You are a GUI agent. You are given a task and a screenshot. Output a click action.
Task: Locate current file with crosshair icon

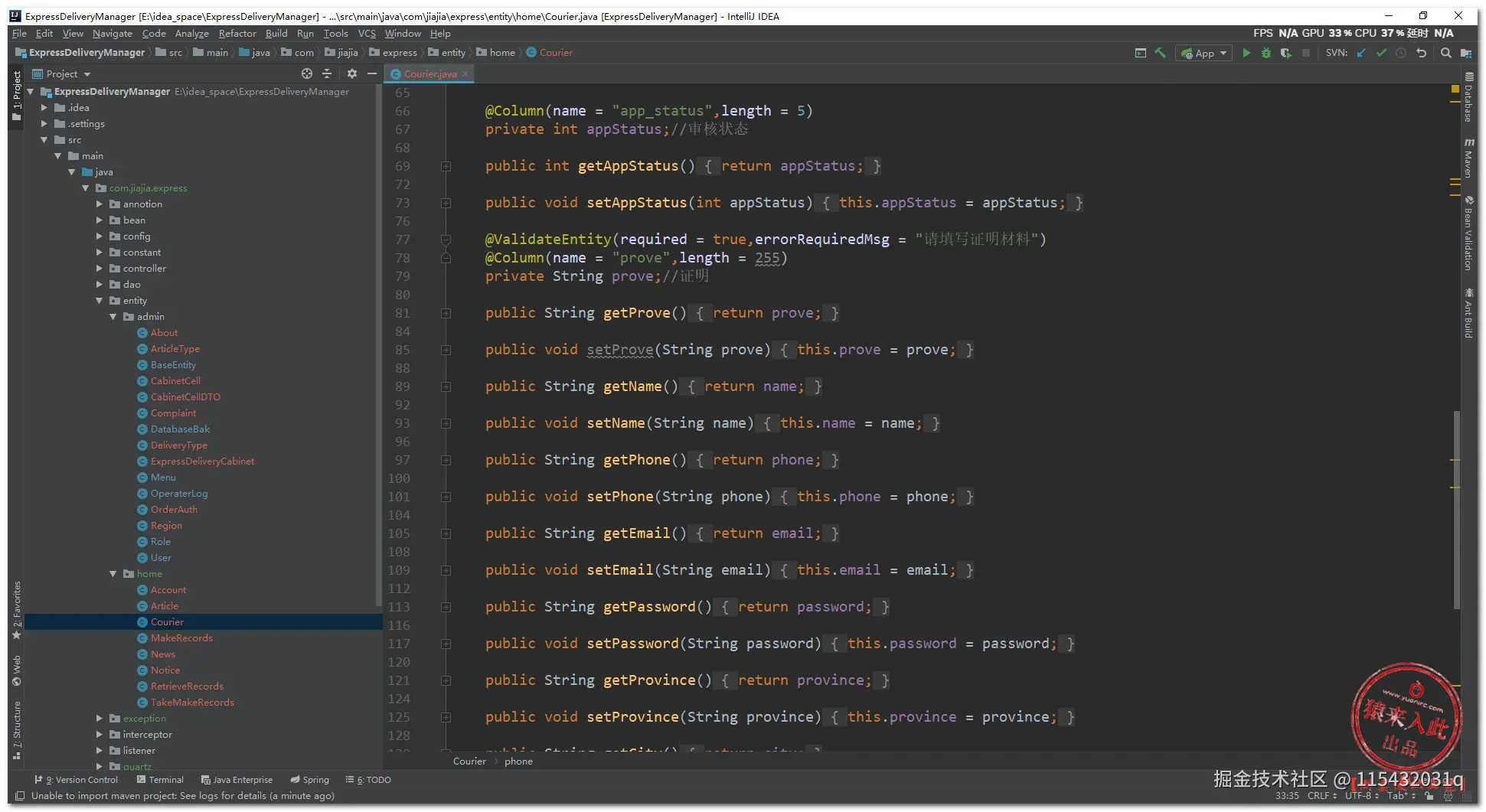[307, 73]
